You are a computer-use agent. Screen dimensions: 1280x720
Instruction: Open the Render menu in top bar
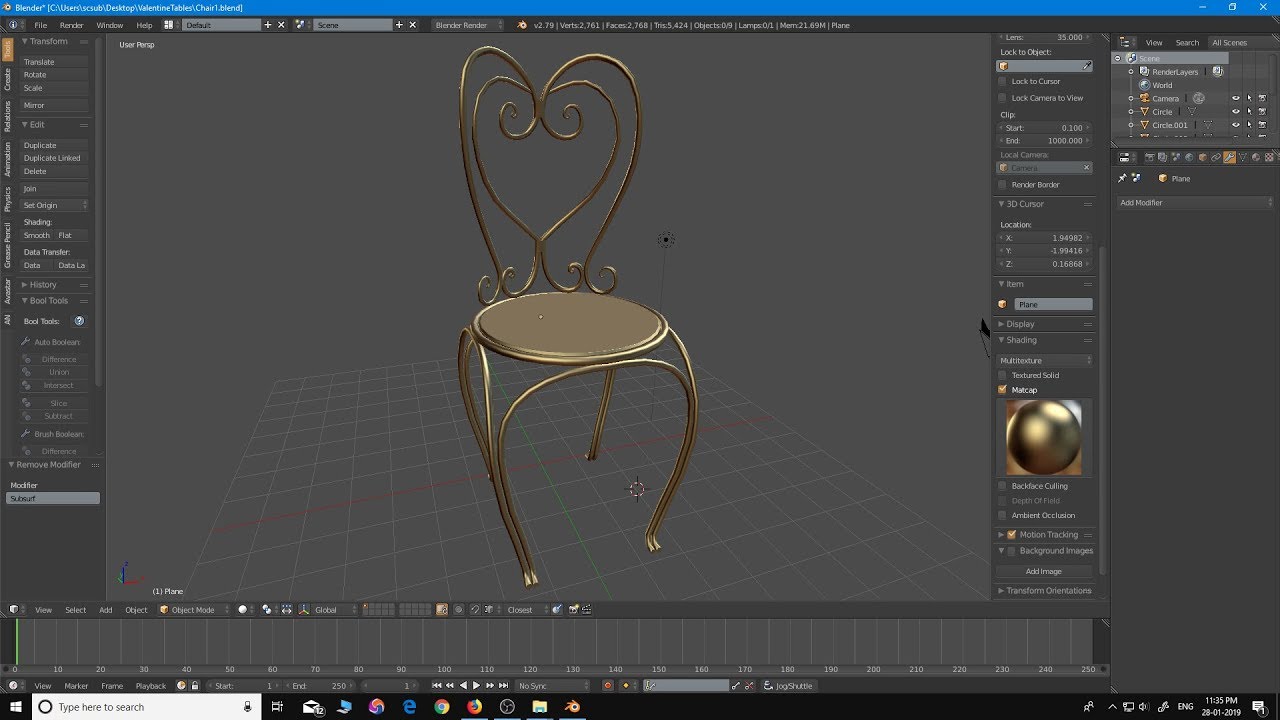click(72, 25)
